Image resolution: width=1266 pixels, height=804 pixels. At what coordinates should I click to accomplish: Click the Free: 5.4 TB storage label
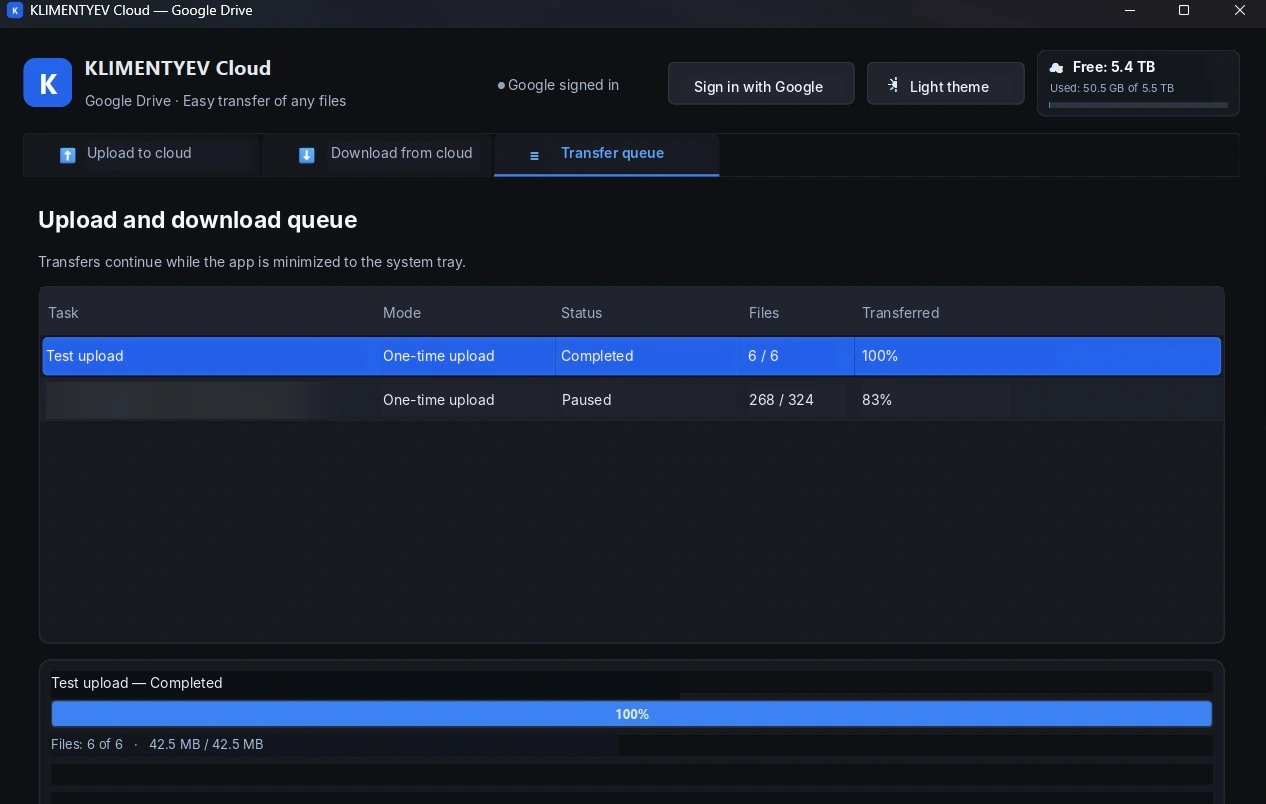1113,67
